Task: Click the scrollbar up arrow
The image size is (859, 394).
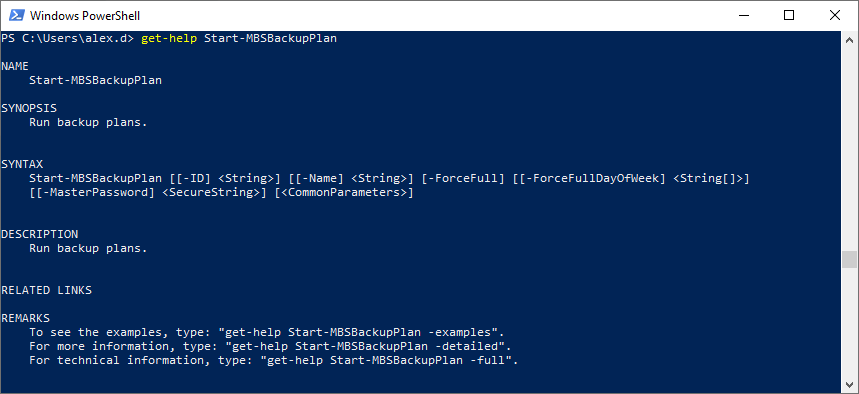Action: click(x=849, y=39)
